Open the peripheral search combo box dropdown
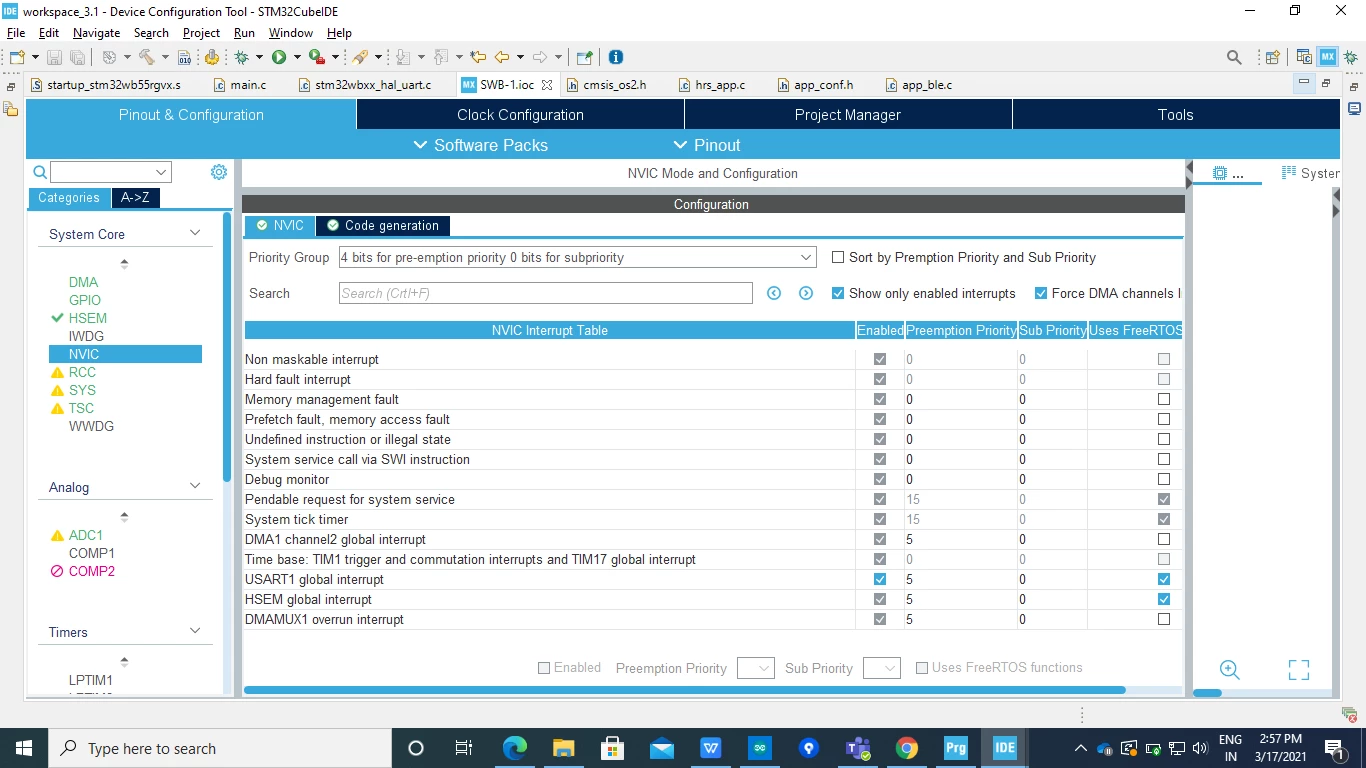 (161, 172)
